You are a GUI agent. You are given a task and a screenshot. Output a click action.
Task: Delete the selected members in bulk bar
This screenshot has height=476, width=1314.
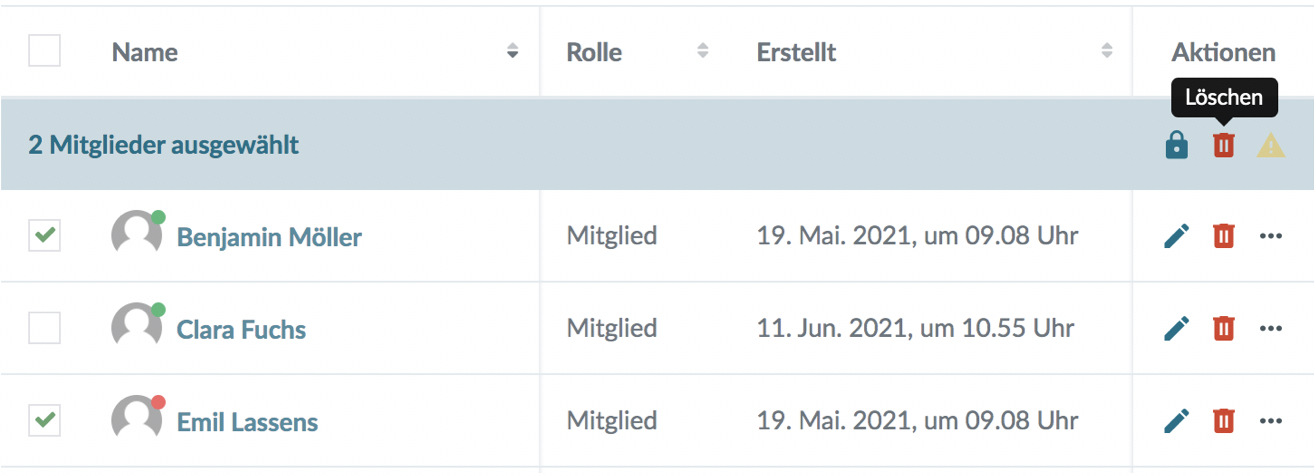click(x=1224, y=146)
